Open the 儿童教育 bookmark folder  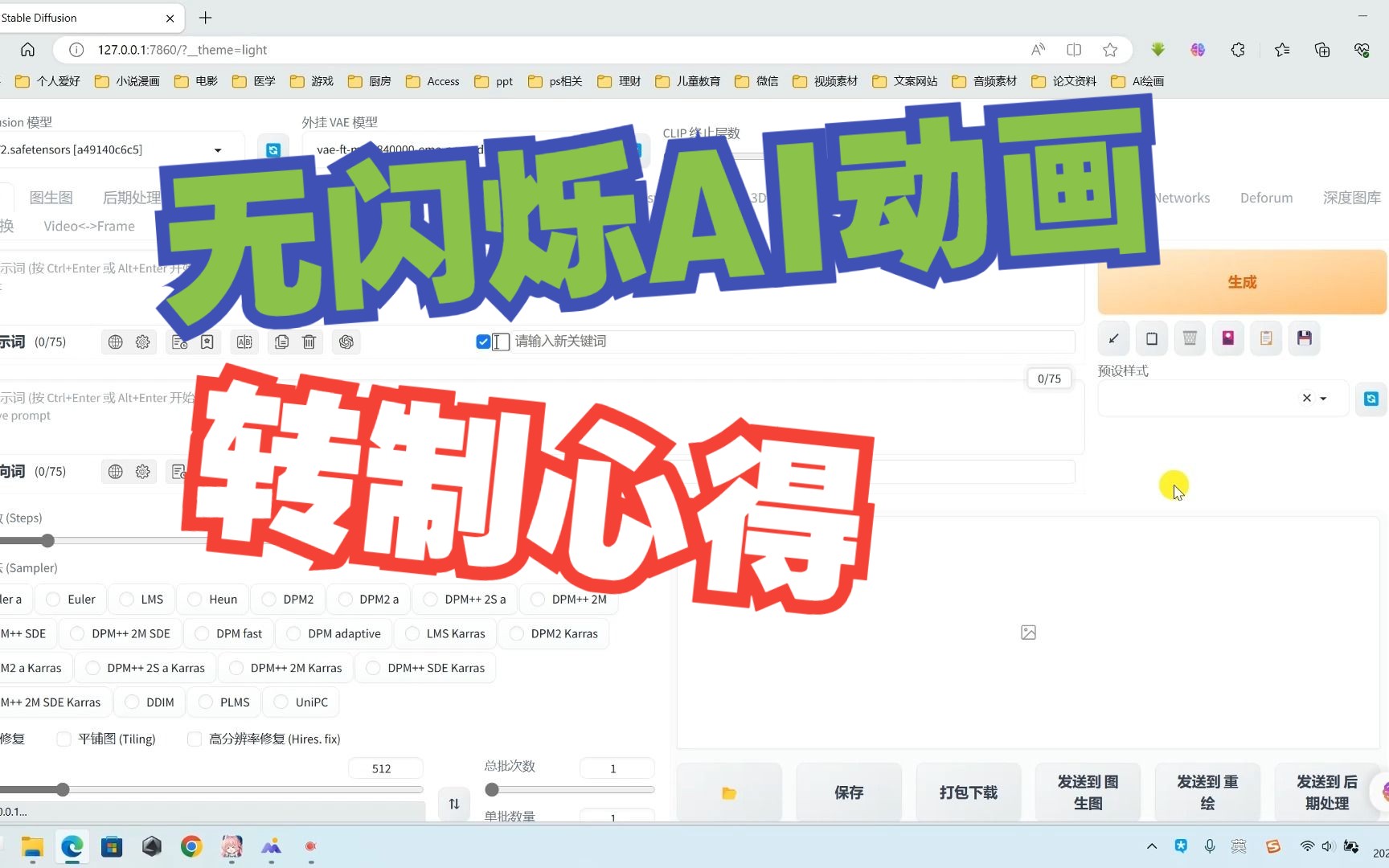coord(687,81)
